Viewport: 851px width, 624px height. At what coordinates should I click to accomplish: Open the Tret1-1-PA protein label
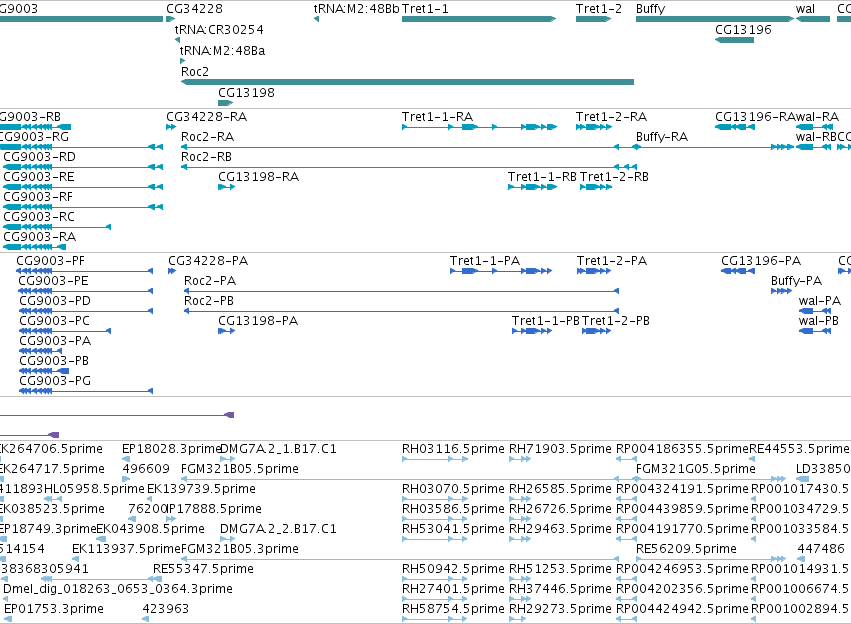[x=485, y=261]
